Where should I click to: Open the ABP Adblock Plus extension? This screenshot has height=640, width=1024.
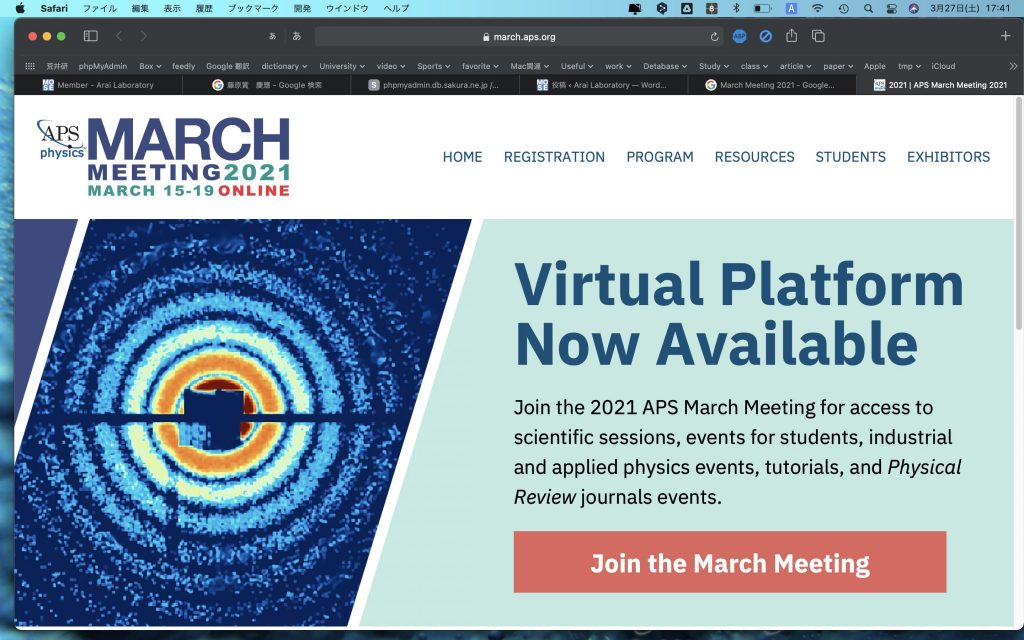click(739, 37)
